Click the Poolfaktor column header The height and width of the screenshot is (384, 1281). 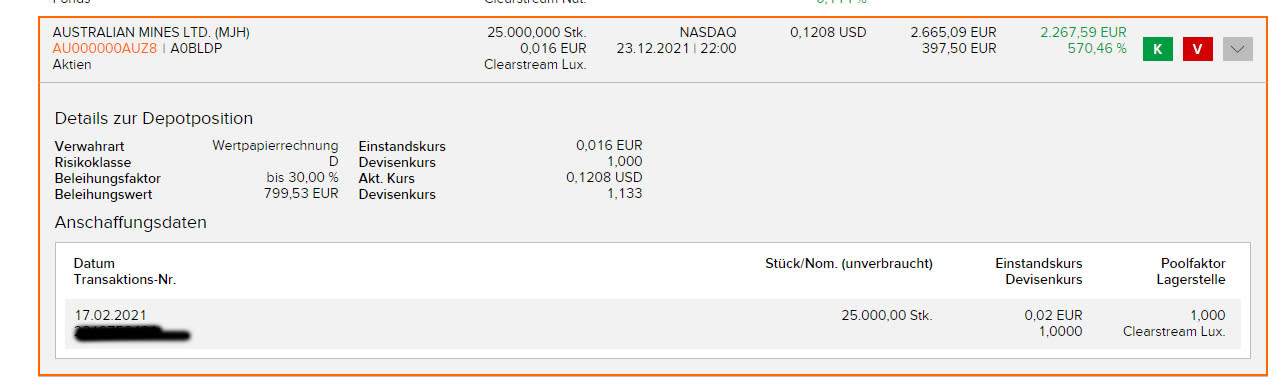[1193, 264]
